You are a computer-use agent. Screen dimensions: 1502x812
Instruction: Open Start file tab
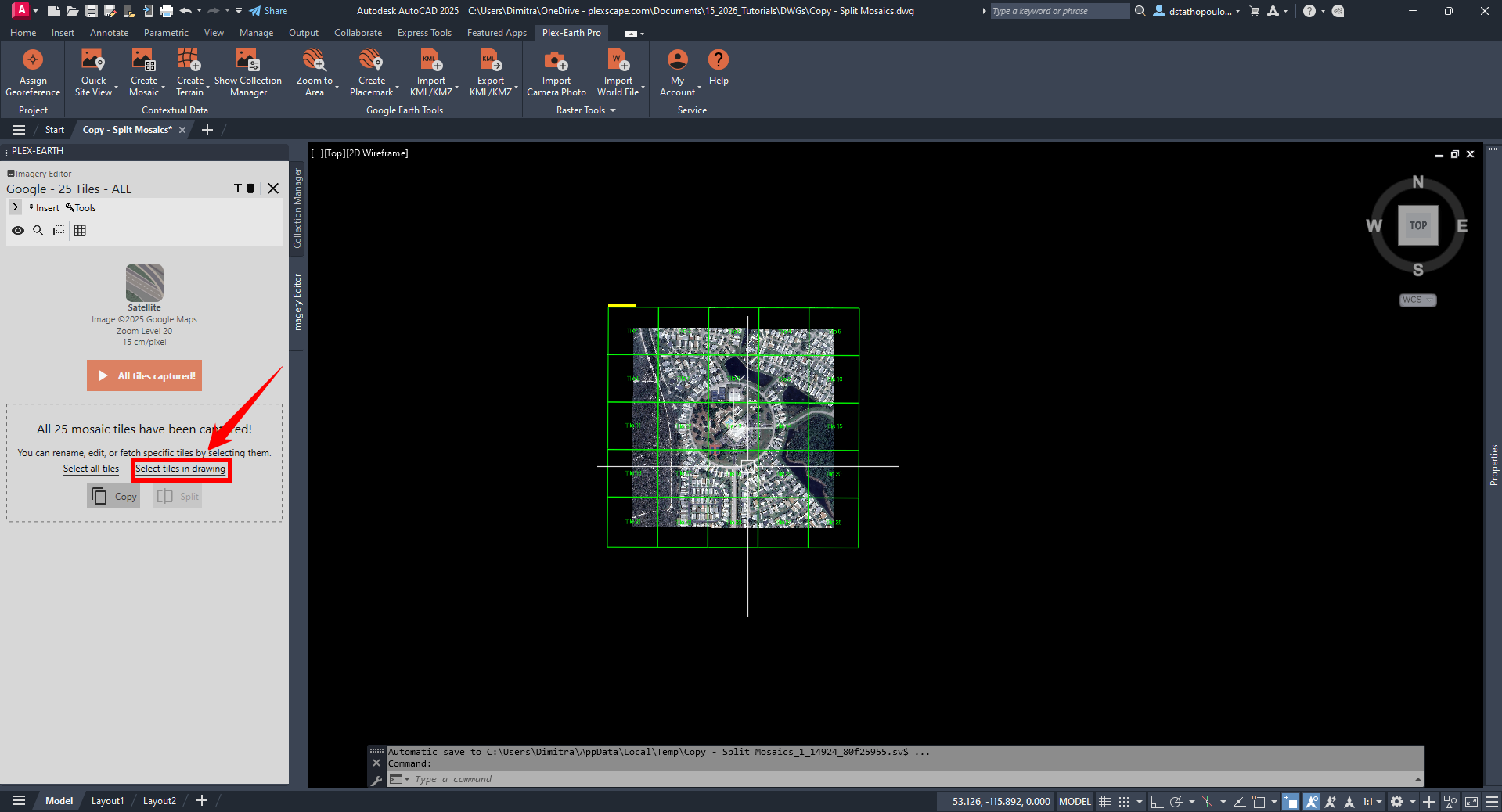(55, 130)
